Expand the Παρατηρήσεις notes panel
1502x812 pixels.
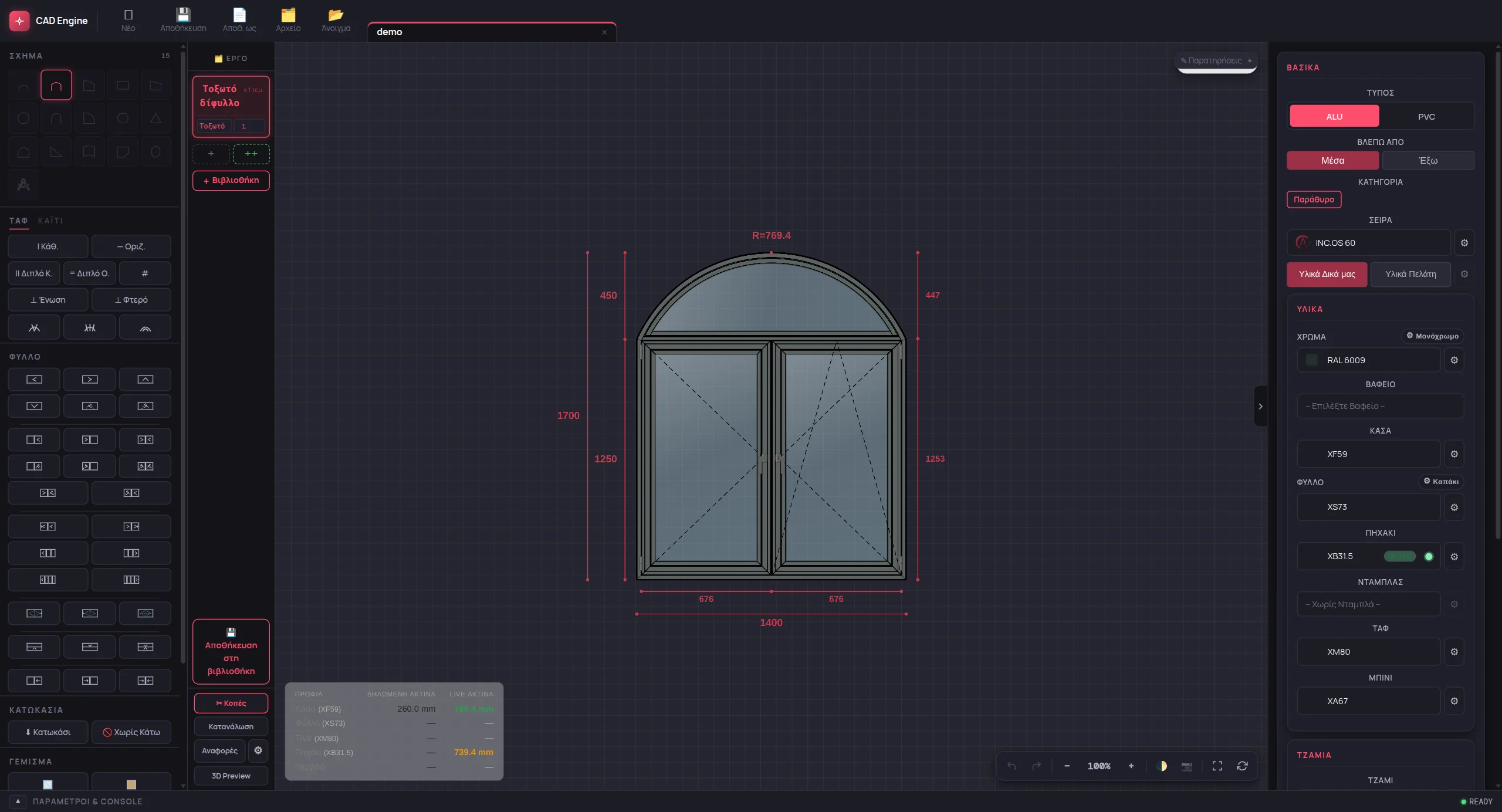click(1216, 61)
